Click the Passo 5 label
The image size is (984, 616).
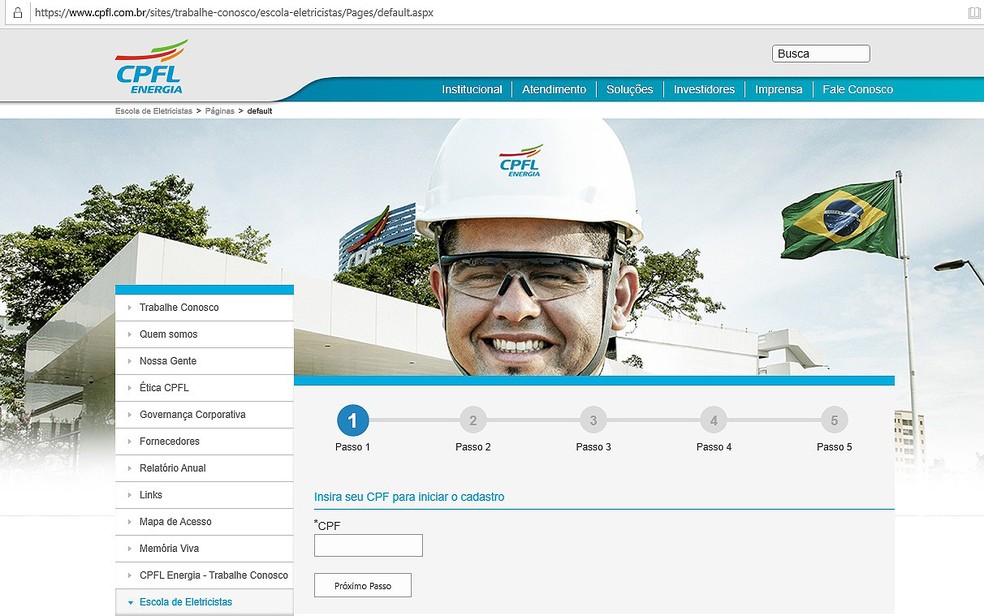[834, 447]
